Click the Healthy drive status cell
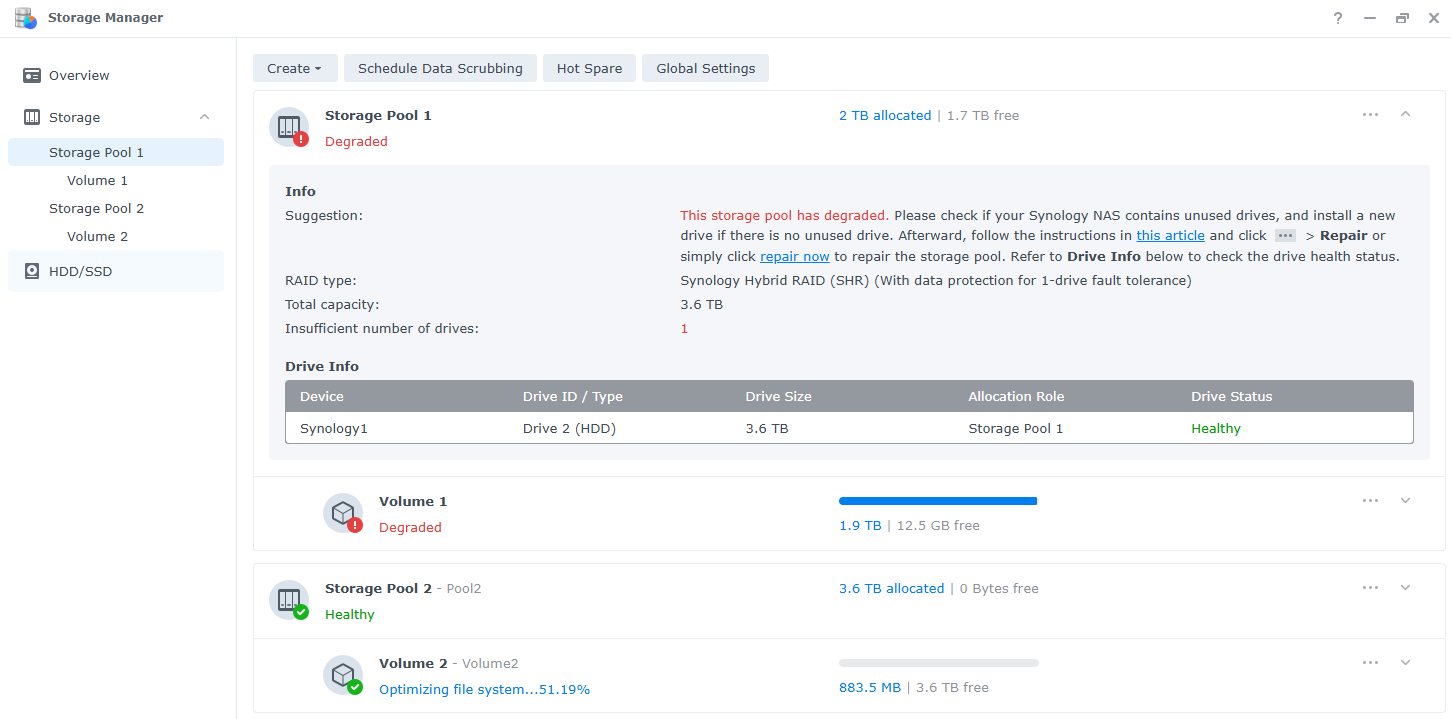 click(1215, 428)
